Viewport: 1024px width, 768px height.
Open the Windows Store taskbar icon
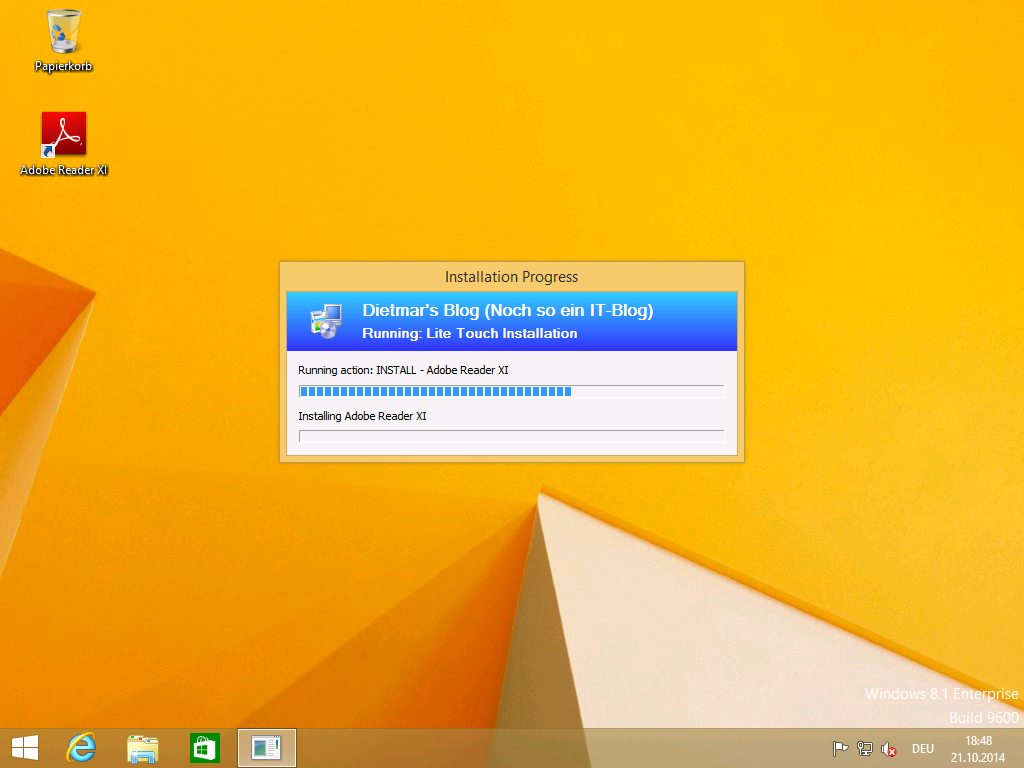204,748
